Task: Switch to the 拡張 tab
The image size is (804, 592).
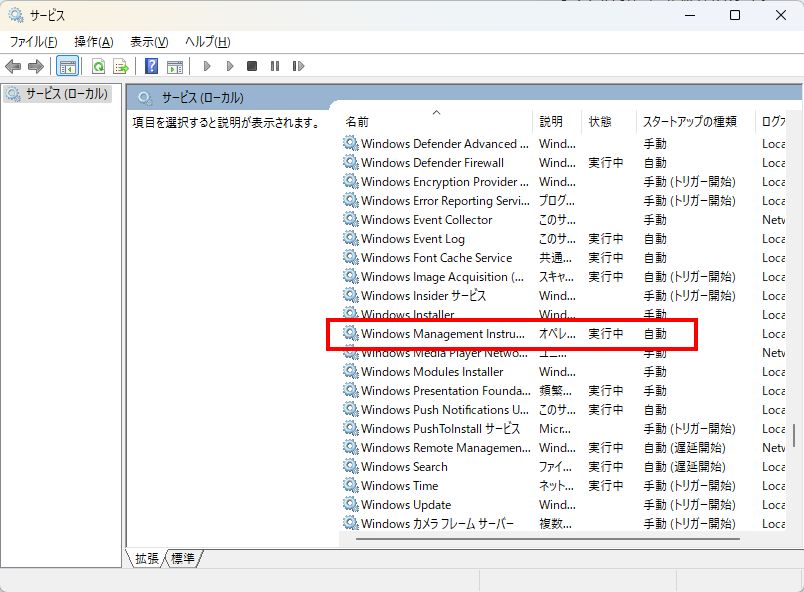Action: [x=147, y=558]
